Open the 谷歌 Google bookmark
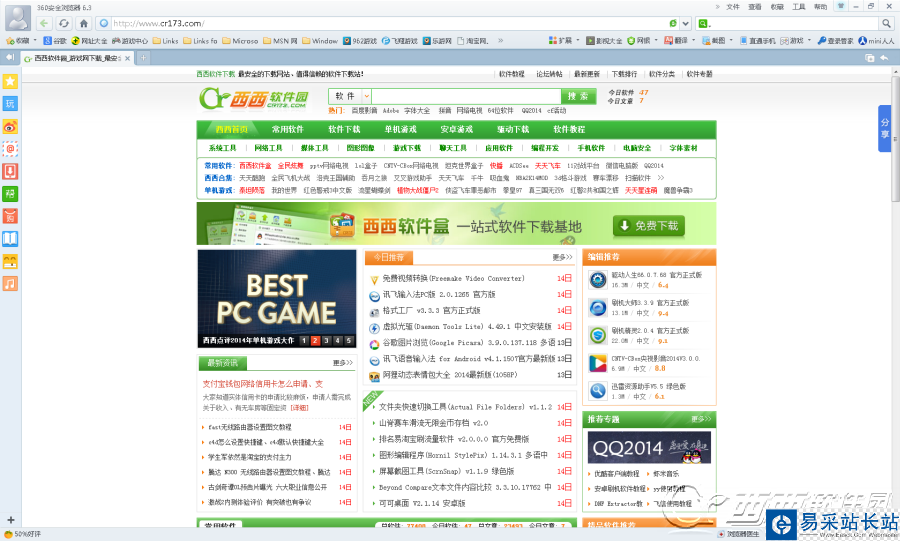 [x=55, y=41]
